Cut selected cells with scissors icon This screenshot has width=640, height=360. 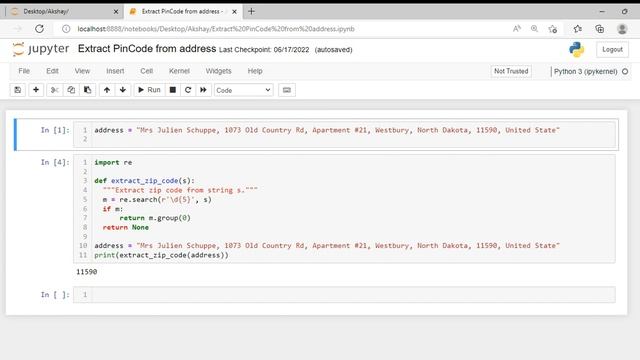54,90
